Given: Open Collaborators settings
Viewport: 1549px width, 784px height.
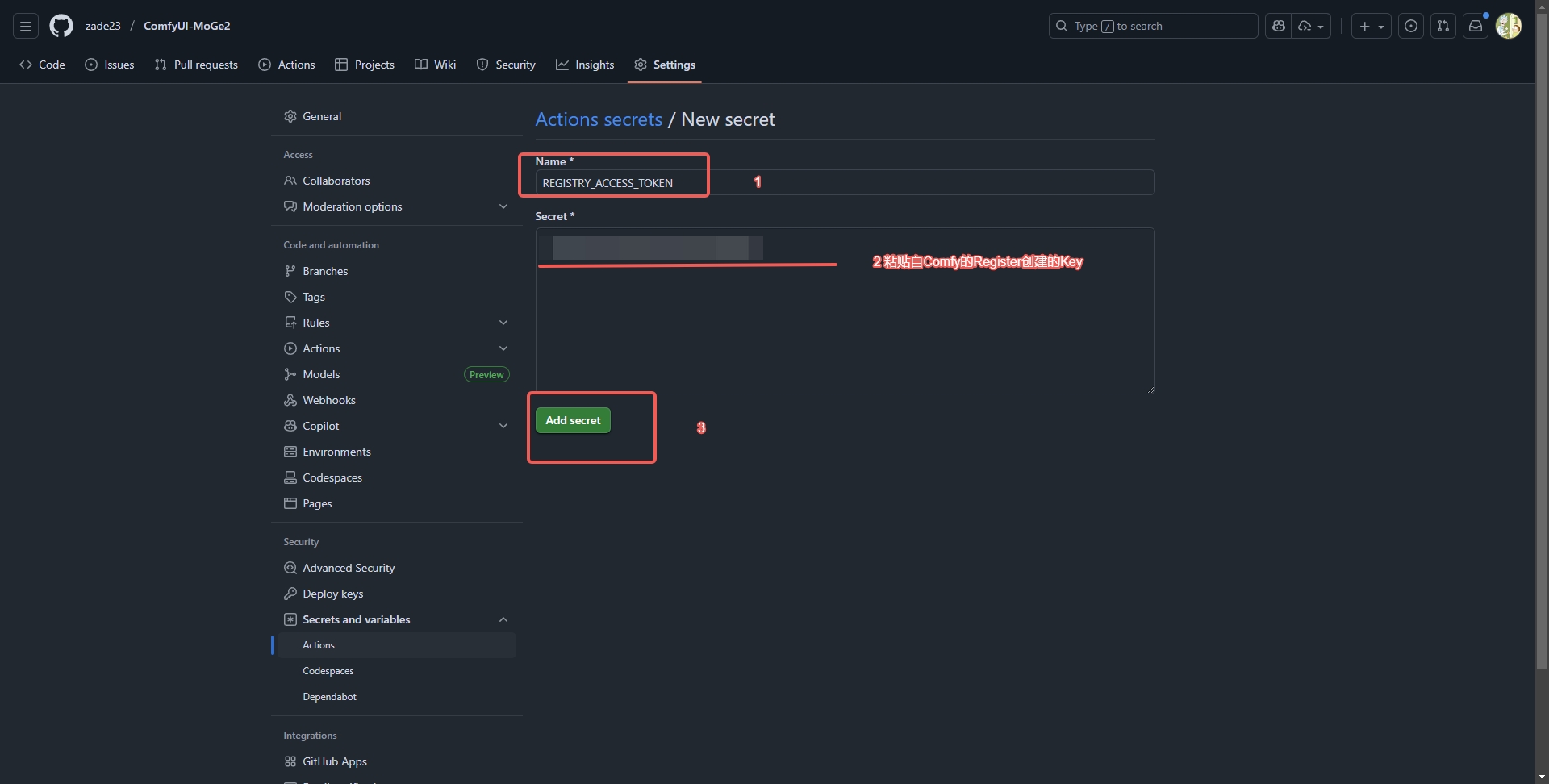Looking at the screenshot, I should [x=396, y=181].
